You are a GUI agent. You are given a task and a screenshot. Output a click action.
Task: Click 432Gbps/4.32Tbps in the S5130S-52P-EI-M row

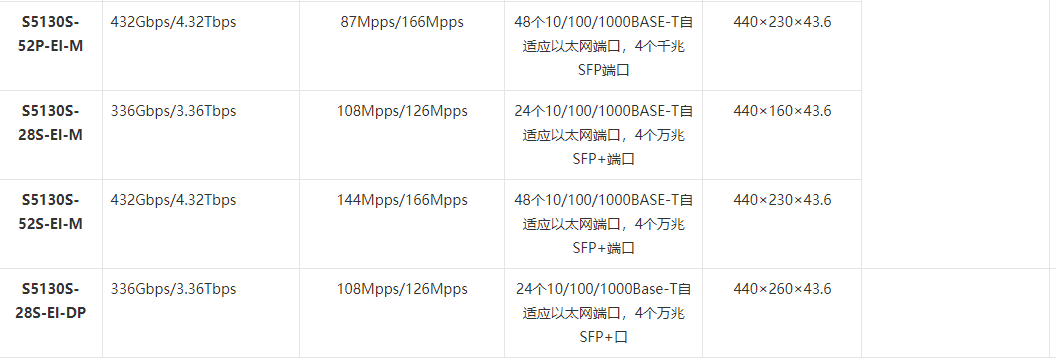[174, 22]
